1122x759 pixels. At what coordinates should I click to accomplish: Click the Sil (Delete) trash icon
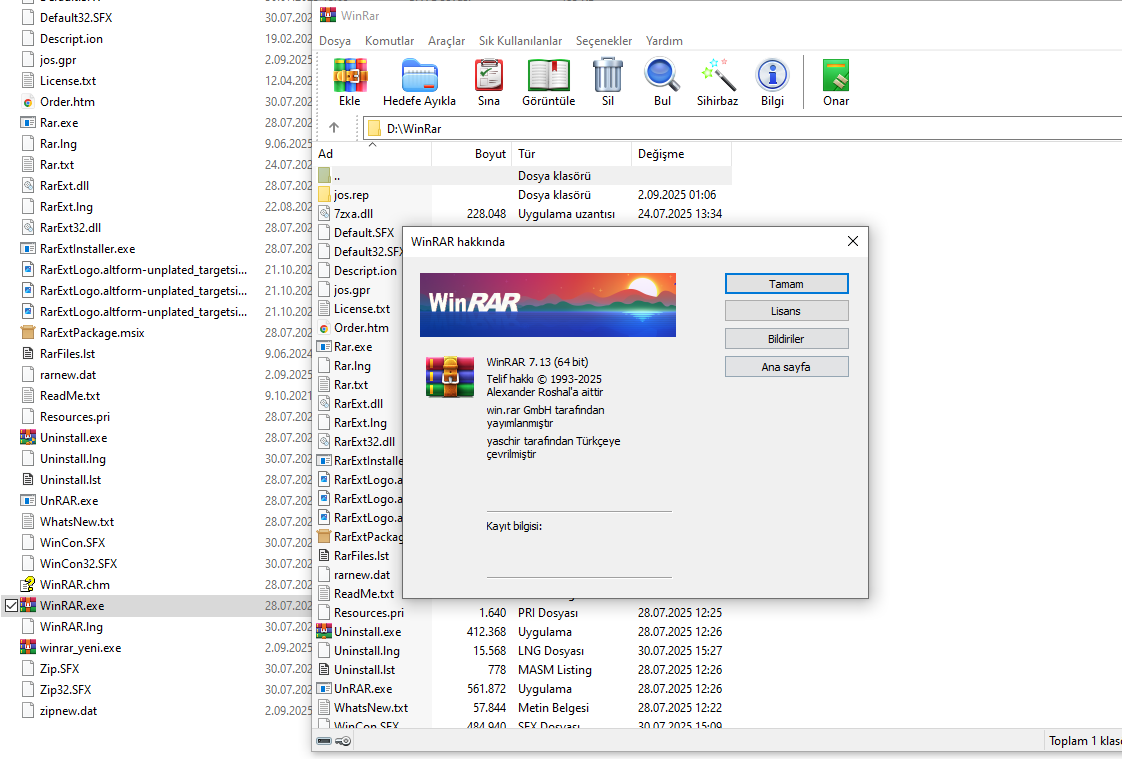point(608,76)
